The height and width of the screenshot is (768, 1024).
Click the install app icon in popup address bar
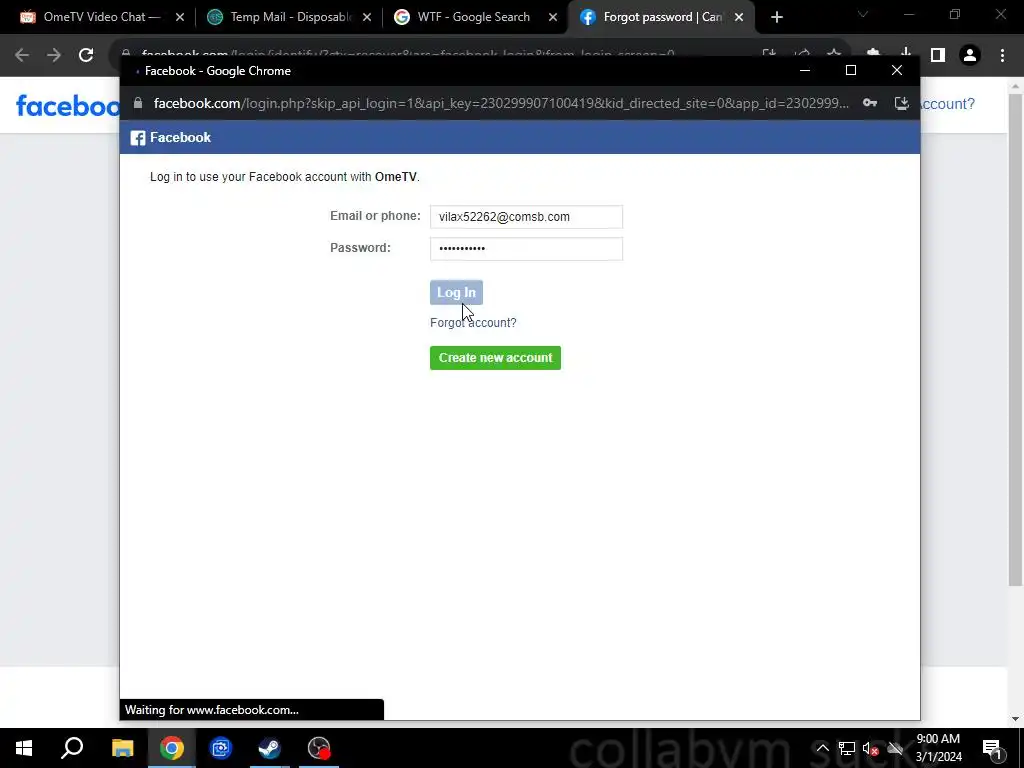902,103
